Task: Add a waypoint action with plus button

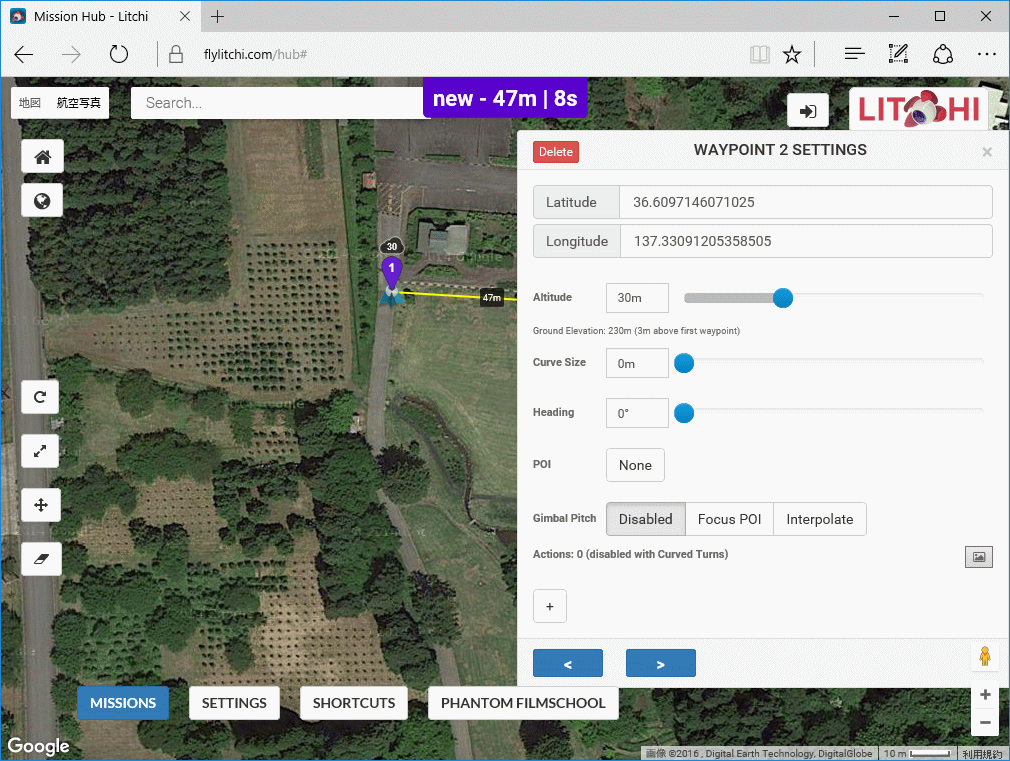Action: pyautogui.click(x=549, y=606)
